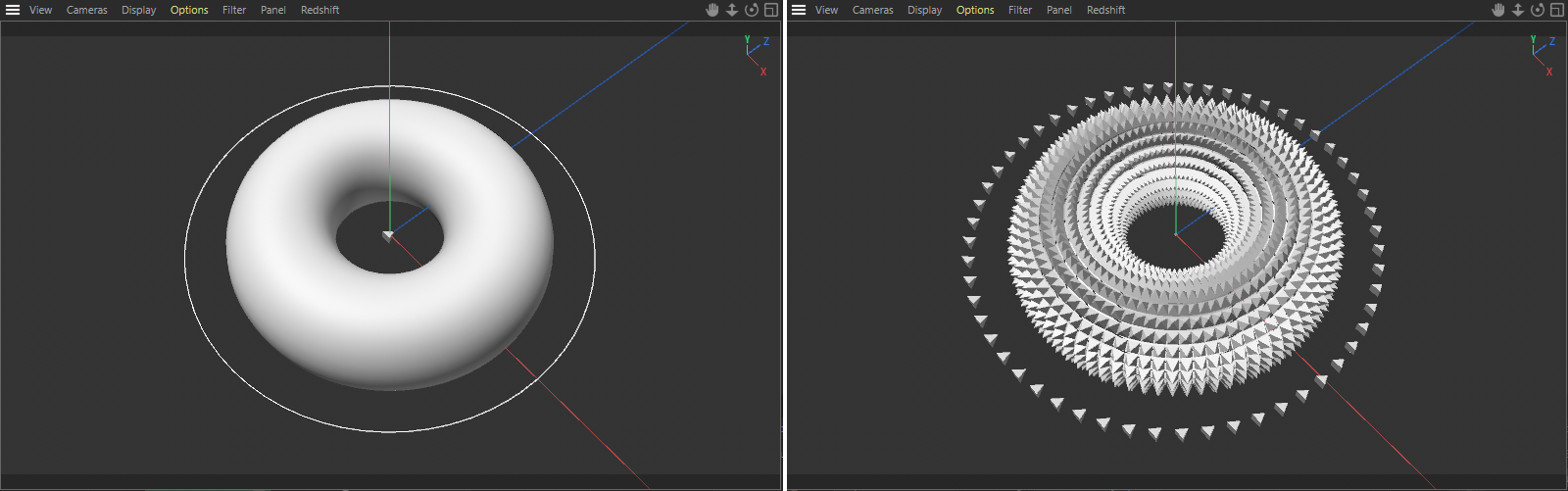Viewport: 1568px width, 491px height.
Task: Toggle the right viewport's maximize view icon
Action: click(1557, 10)
